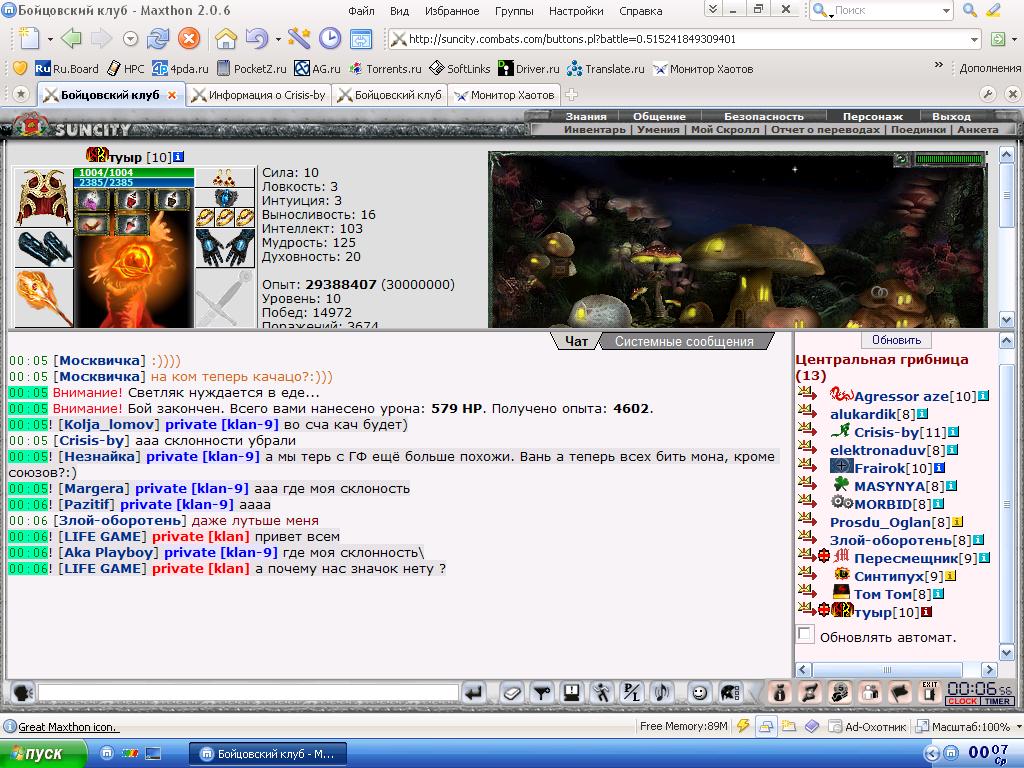The image size is (1024, 768).
Task: Click the flag icon in bottom bar
Action: point(899,692)
